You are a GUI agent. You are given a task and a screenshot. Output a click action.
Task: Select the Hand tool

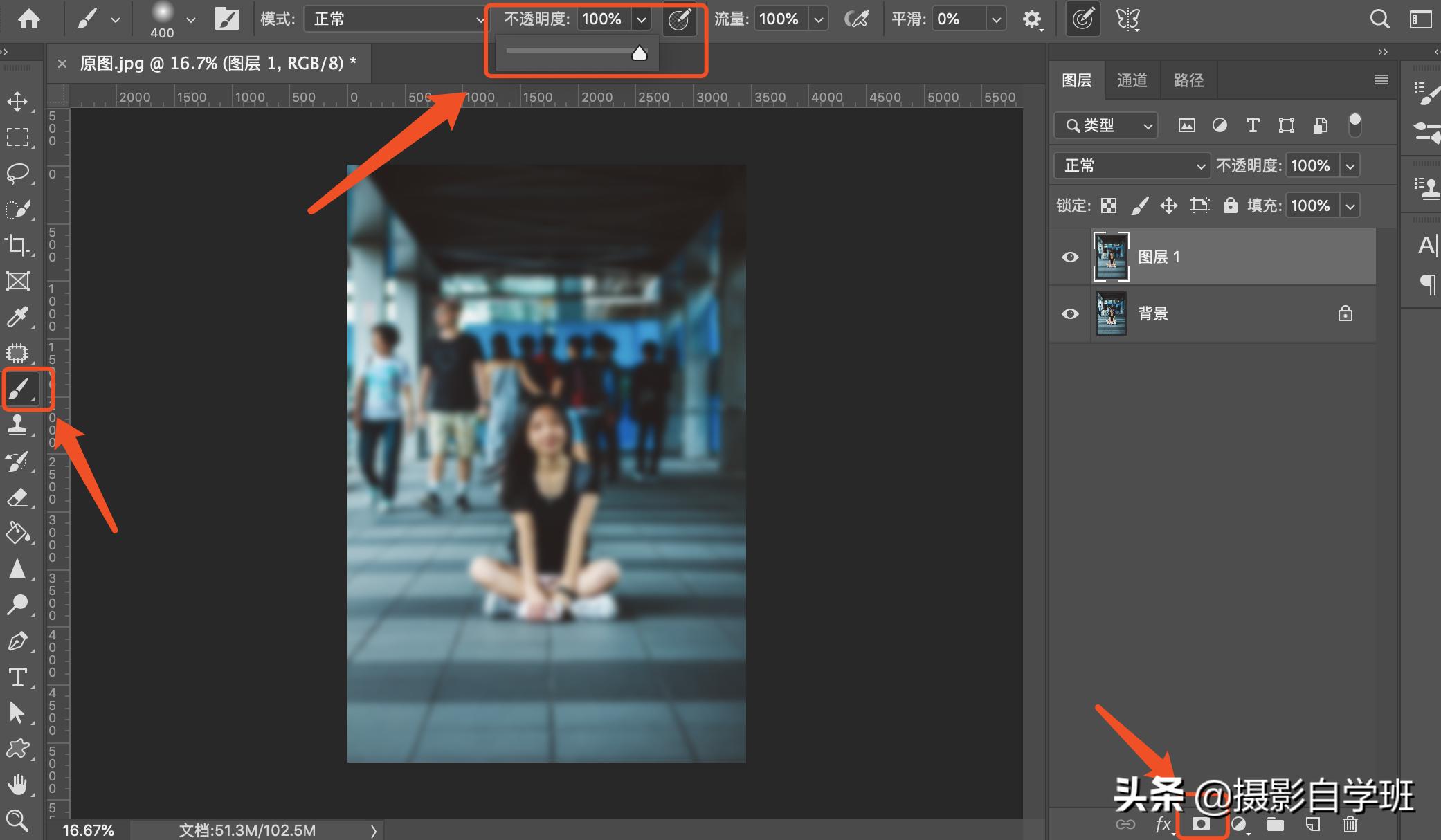[x=17, y=785]
